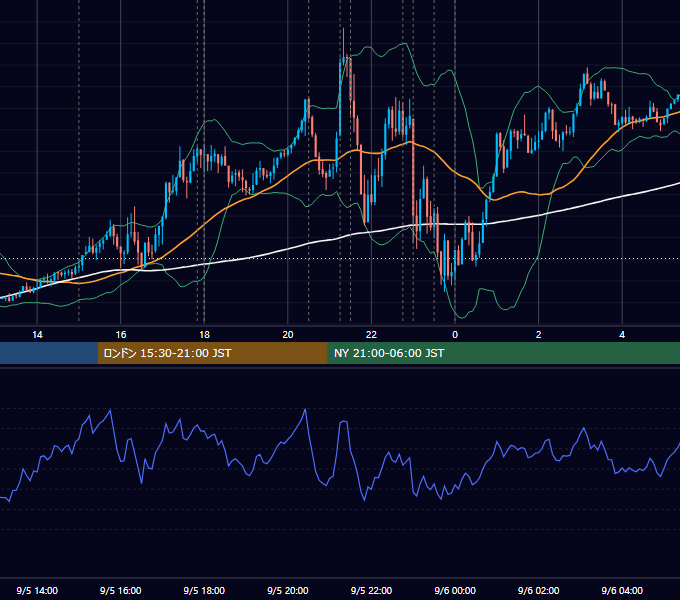Click hour label 0 on price chart axis
This screenshot has width=680, height=600.
(455, 335)
